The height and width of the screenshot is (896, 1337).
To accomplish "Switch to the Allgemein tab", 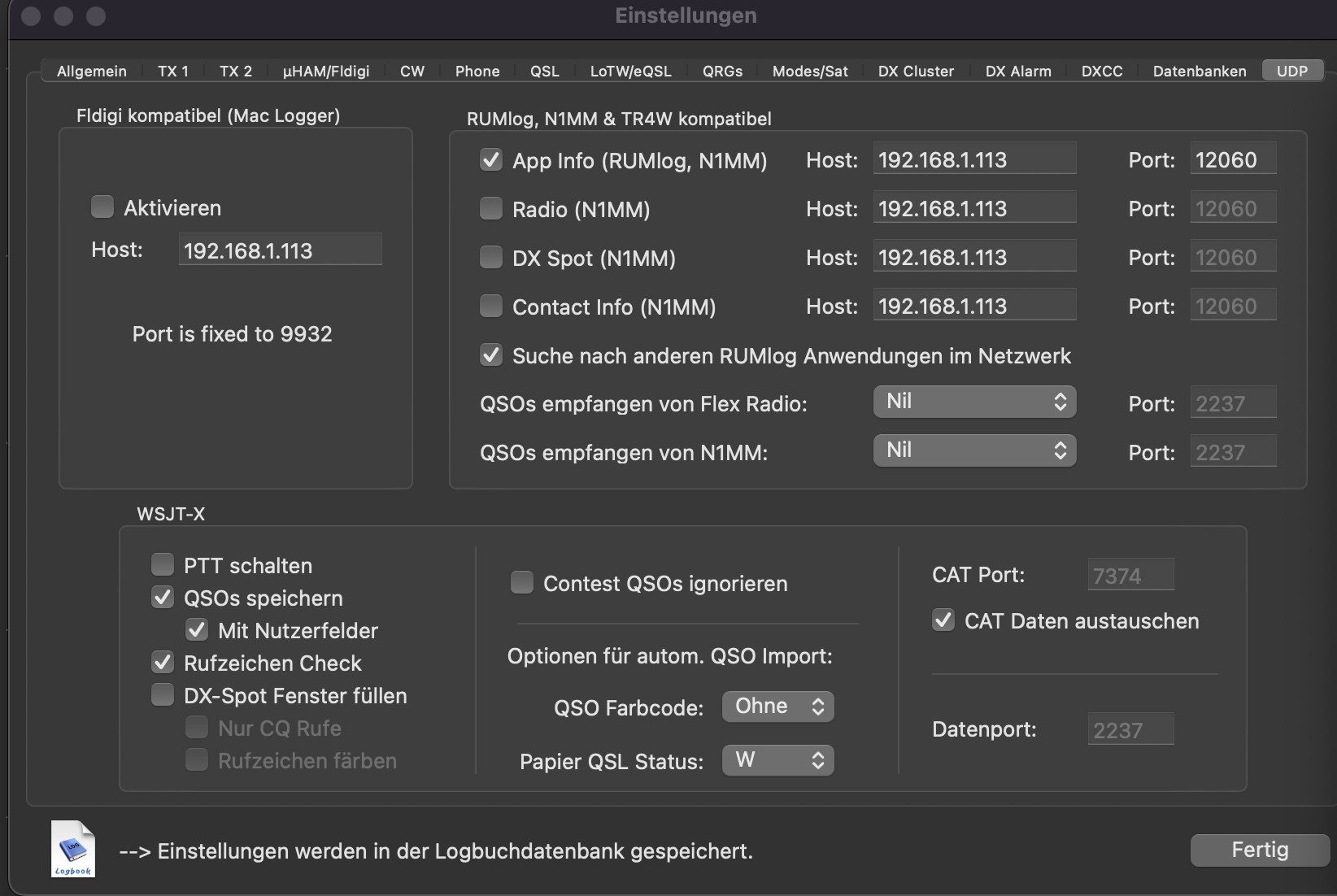I will tap(92, 71).
